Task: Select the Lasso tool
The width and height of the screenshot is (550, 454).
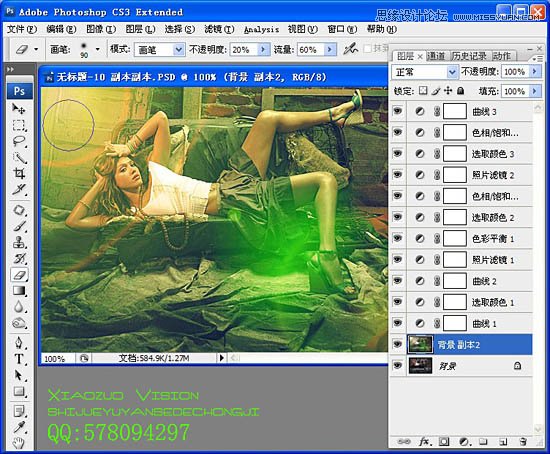Action: 18,141
